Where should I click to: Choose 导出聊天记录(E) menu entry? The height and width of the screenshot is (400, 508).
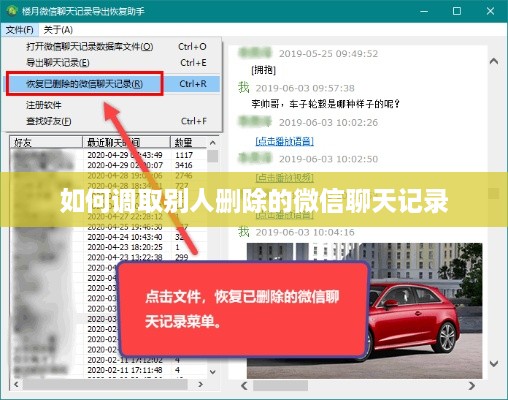tap(113, 63)
